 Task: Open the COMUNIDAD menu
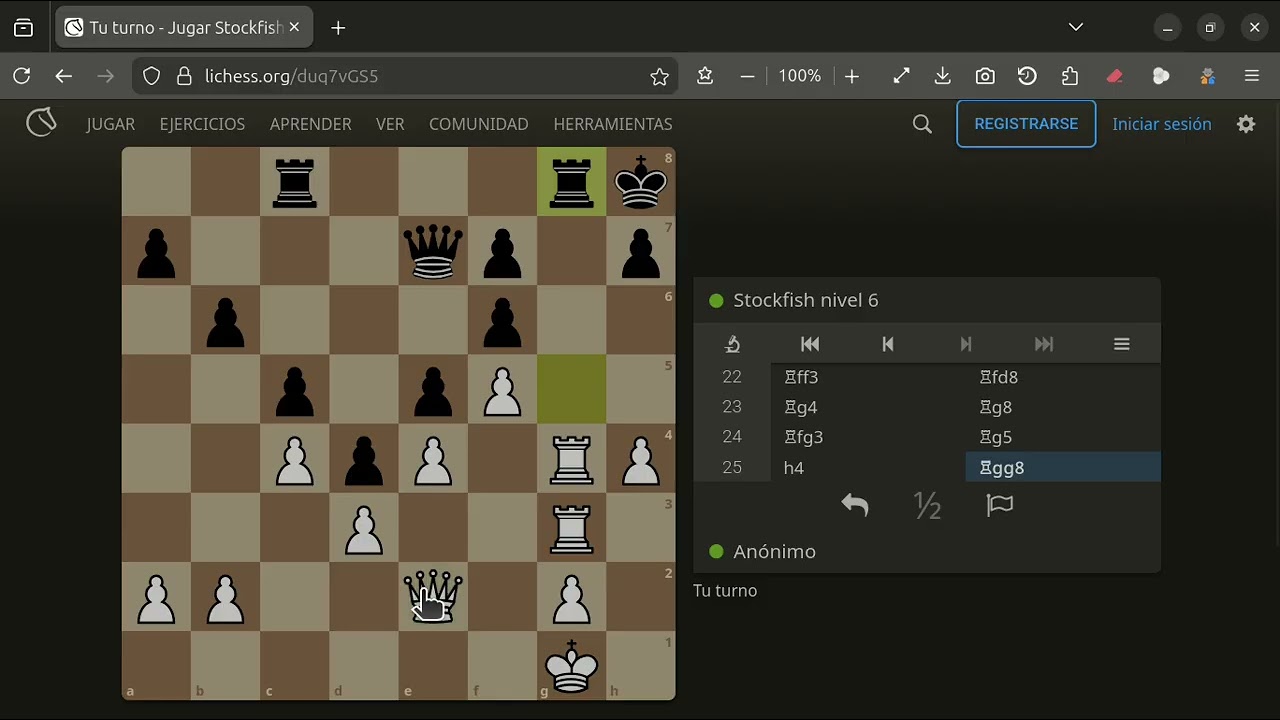[478, 124]
